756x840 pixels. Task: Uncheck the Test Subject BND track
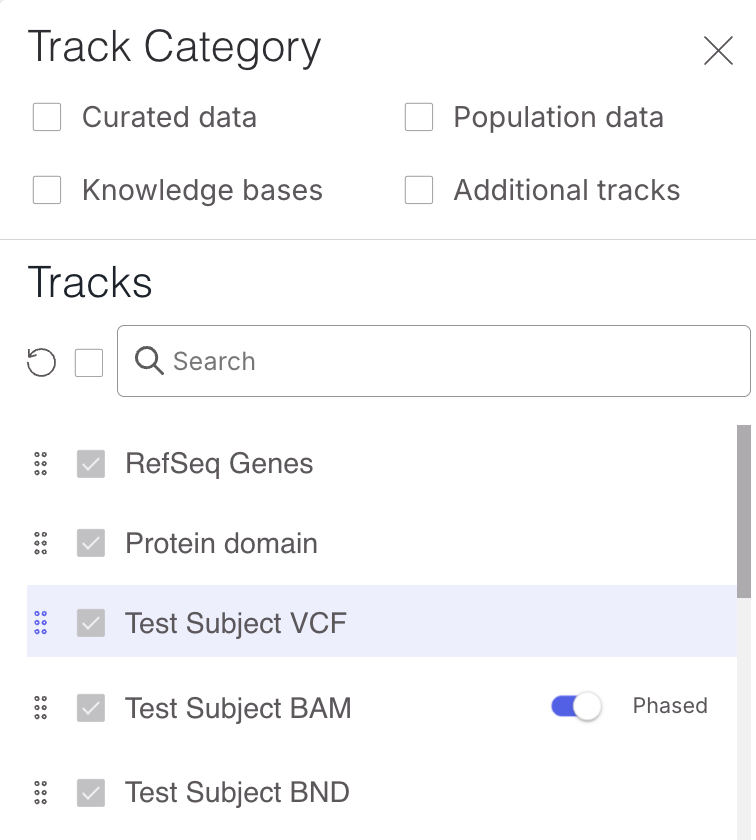91,793
